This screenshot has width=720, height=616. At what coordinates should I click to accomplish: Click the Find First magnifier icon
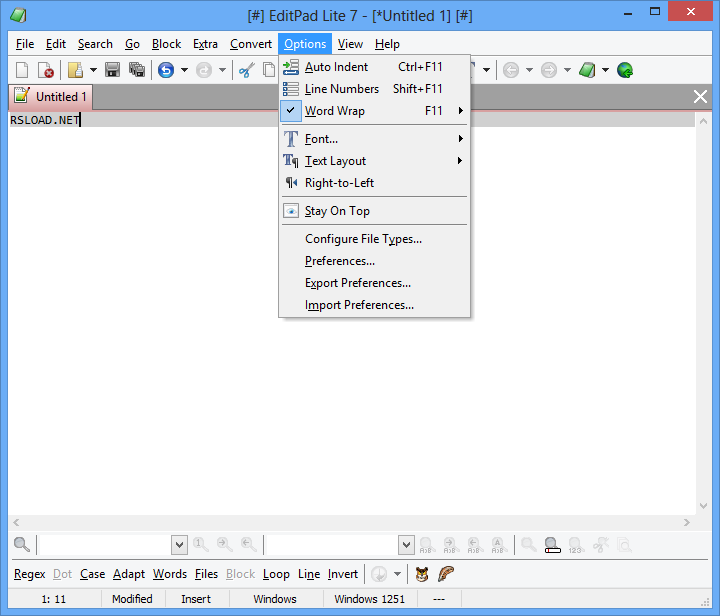(x=201, y=545)
